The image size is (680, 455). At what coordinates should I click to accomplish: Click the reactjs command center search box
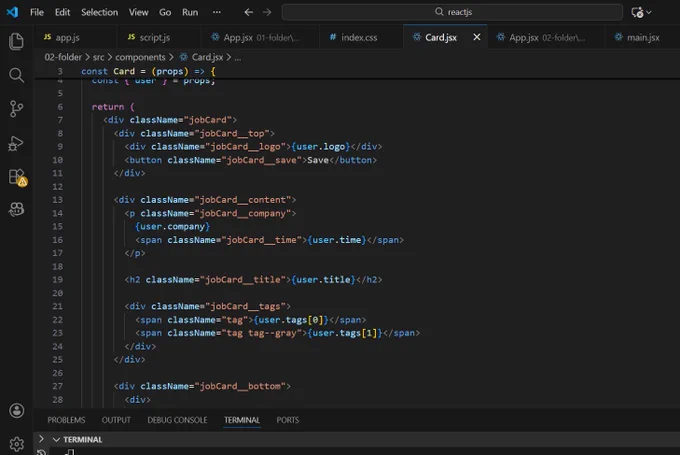click(x=452, y=12)
